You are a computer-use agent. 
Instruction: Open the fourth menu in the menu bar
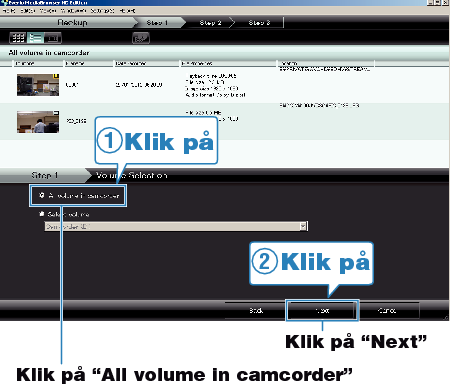click(x=73, y=11)
